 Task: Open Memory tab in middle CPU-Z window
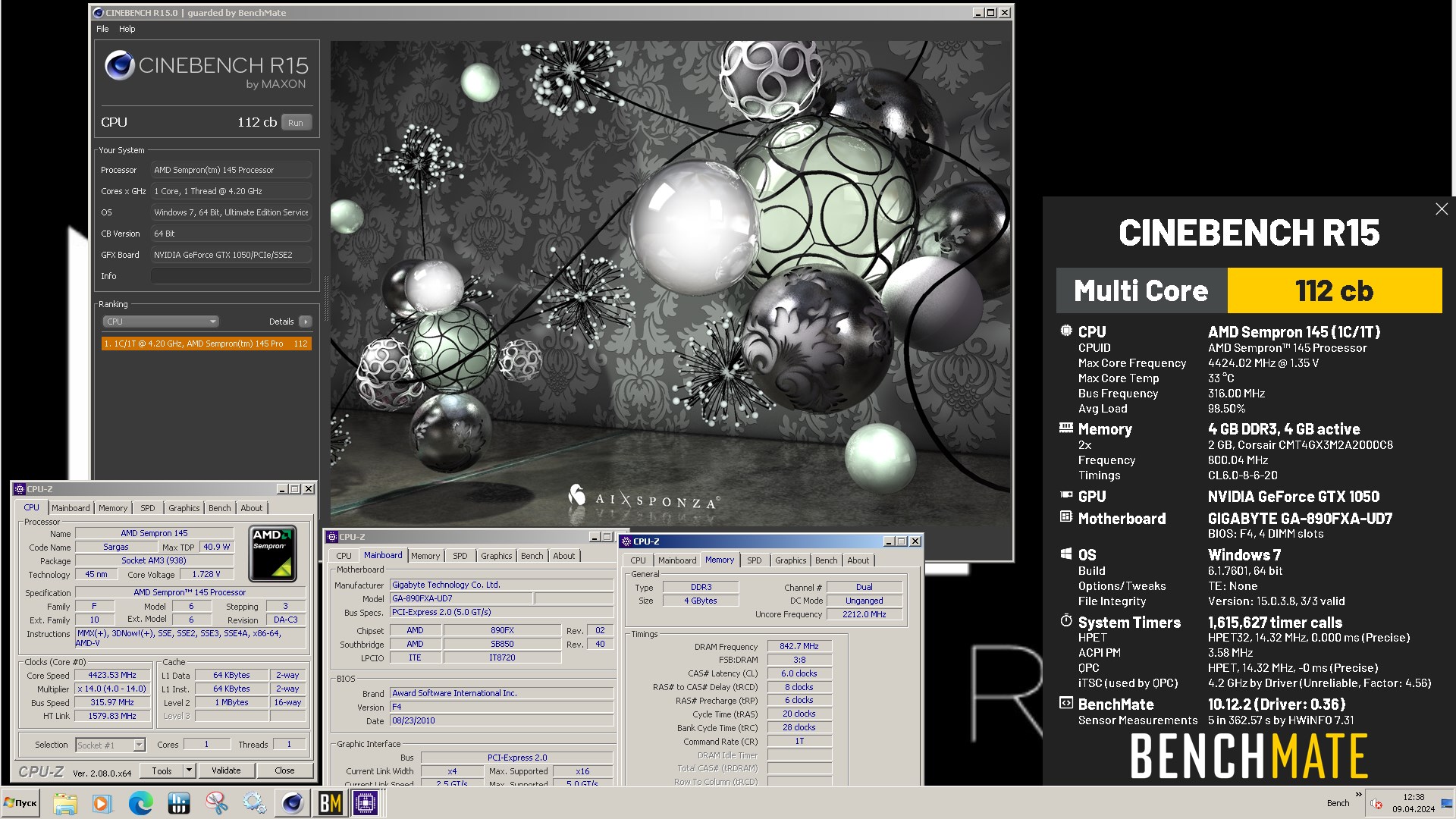(425, 556)
